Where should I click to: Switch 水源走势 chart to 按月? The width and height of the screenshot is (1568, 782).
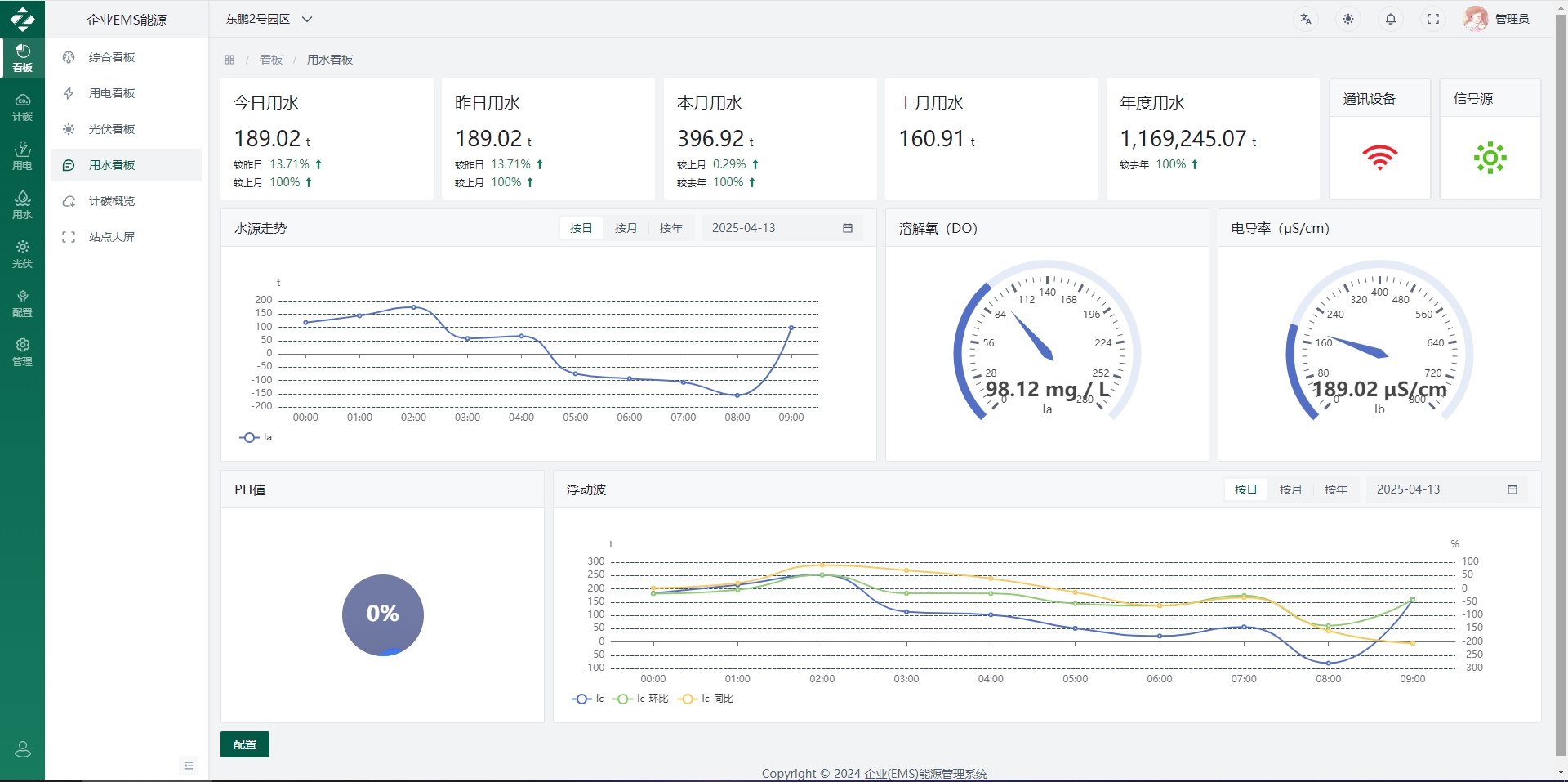coord(626,228)
